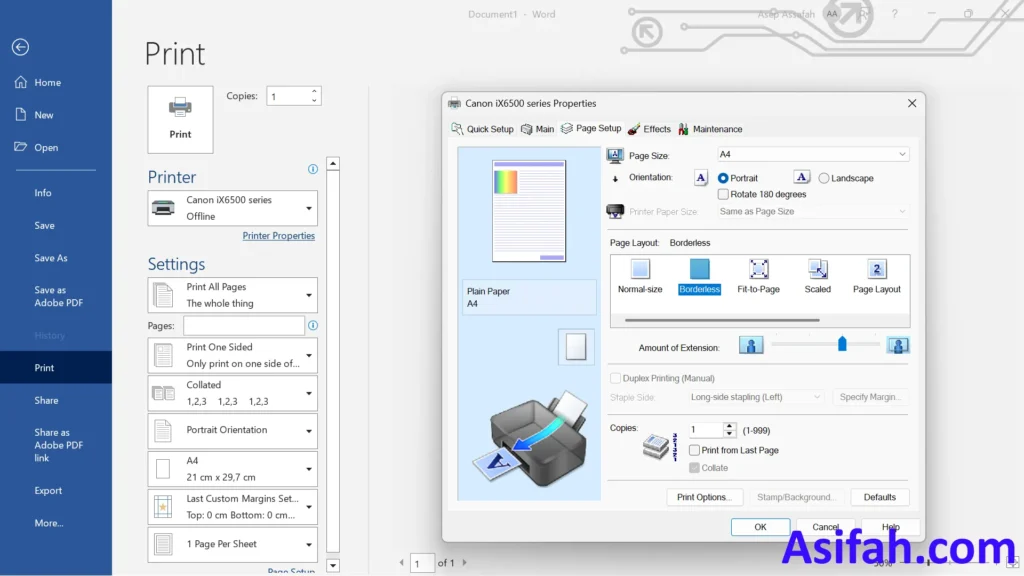The height and width of the screenshot is (576, 1024).
Task: Click the Amount of Extension slider handle
Action: coord(842,344)
